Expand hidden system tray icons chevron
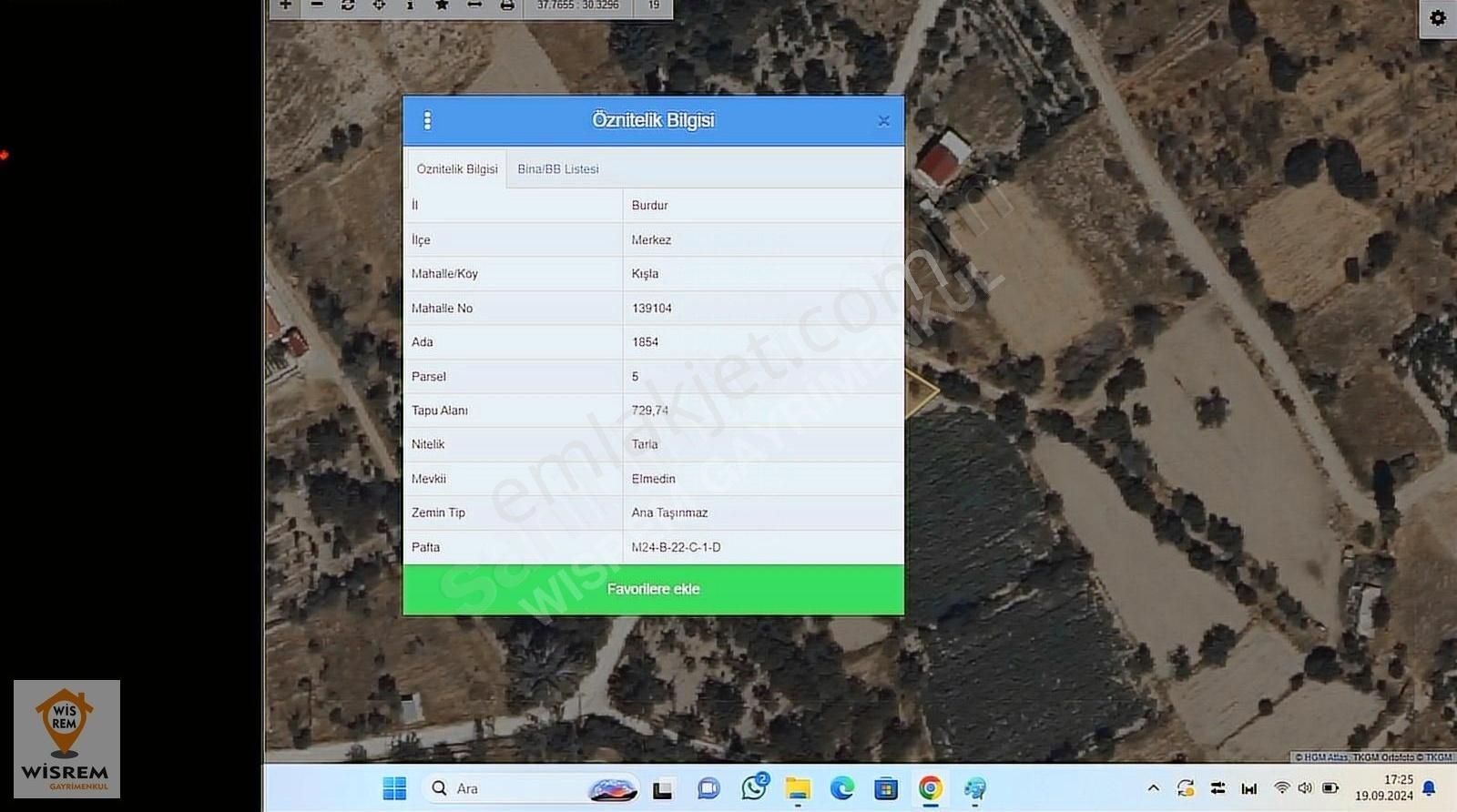 click(1153, 788)
